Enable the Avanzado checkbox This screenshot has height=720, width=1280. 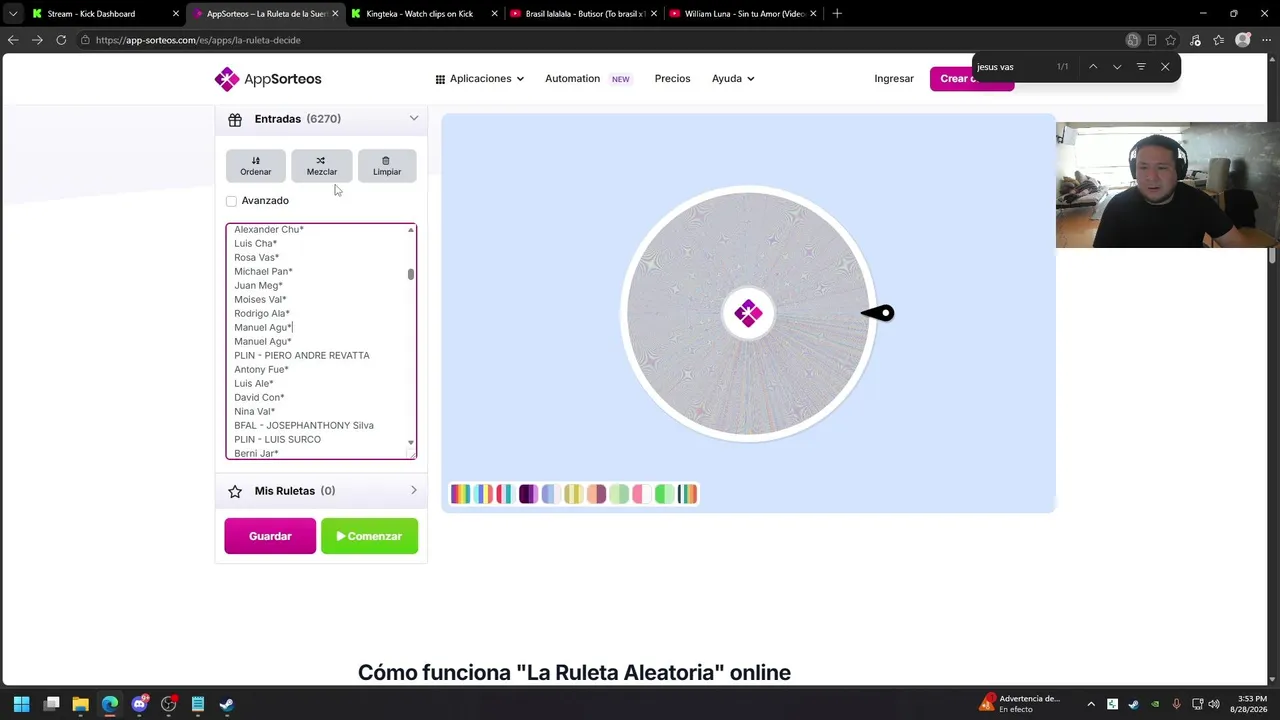click(x=231, y=201)
